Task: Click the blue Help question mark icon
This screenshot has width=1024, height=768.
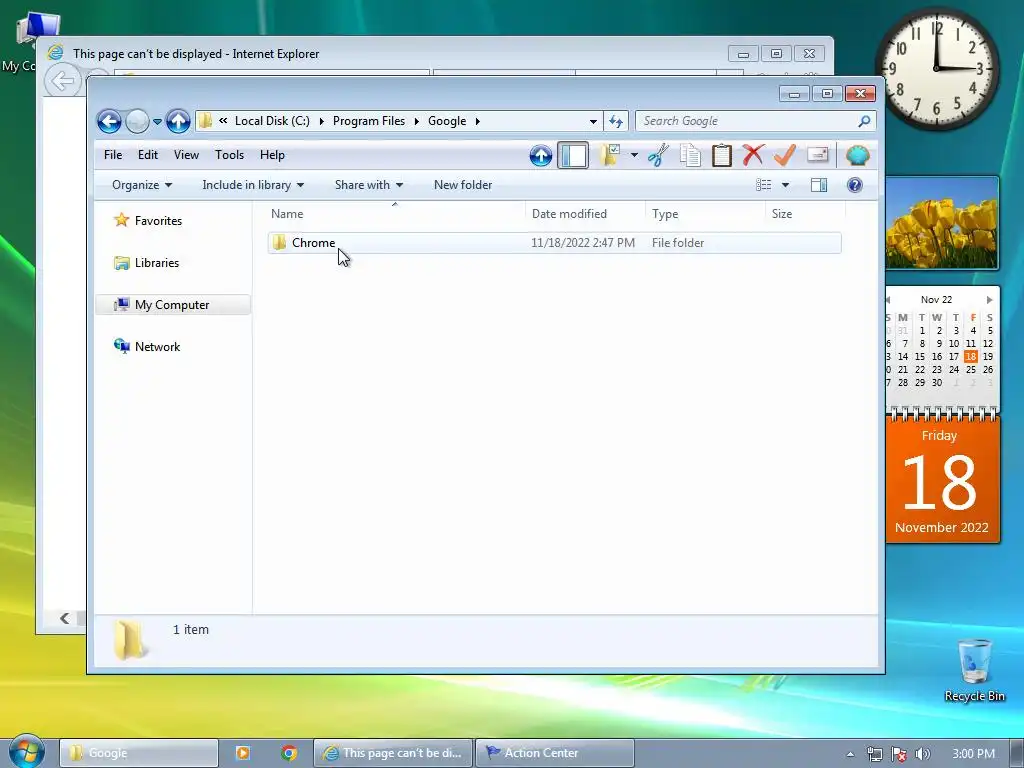Action: pyautogui.click(x=855, y=185)
